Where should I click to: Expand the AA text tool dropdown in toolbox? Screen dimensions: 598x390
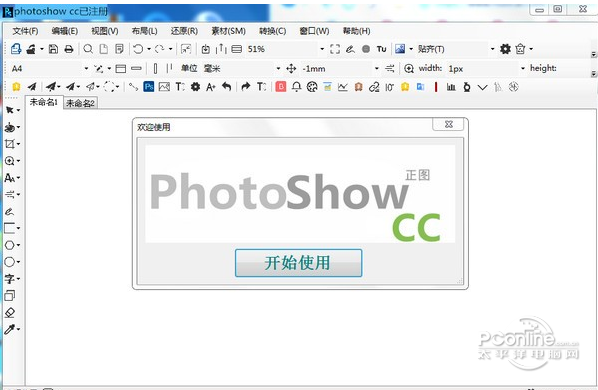(18, 178)
